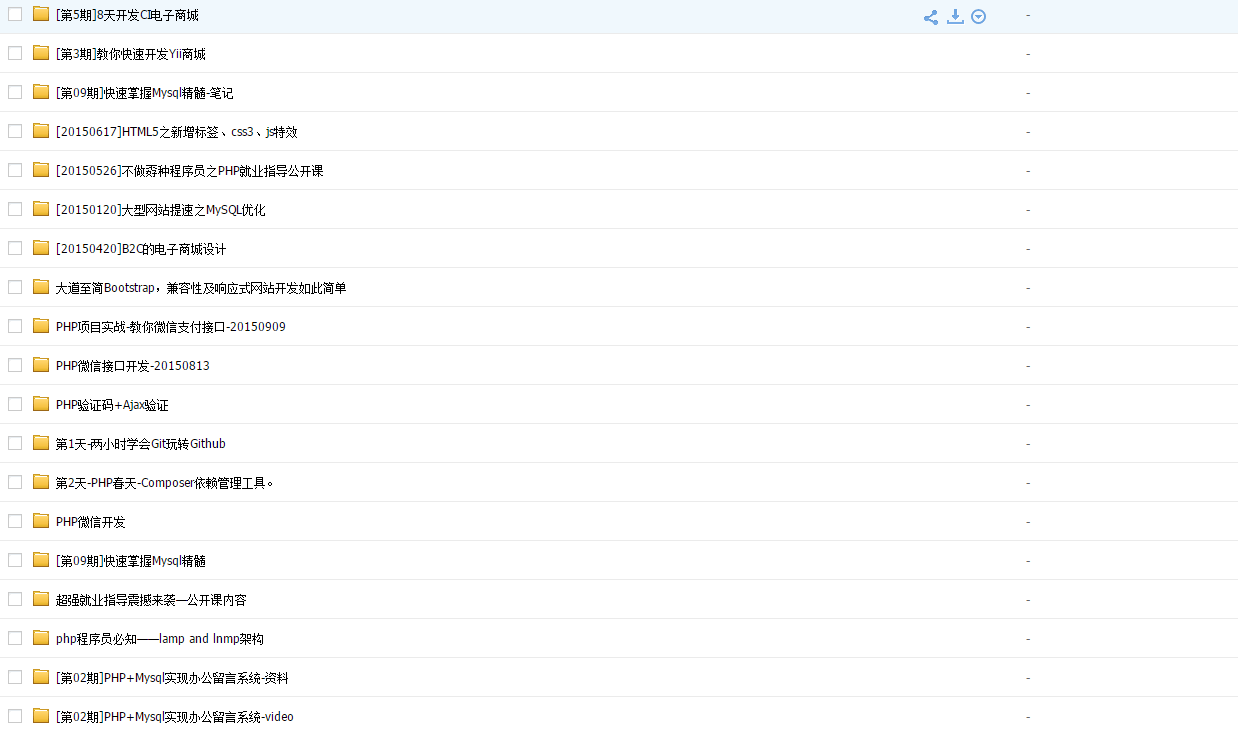Click the share icon on the 8天开发CI电子商城 row
The width and height of the screenshot is (1238, 734).
931,17
